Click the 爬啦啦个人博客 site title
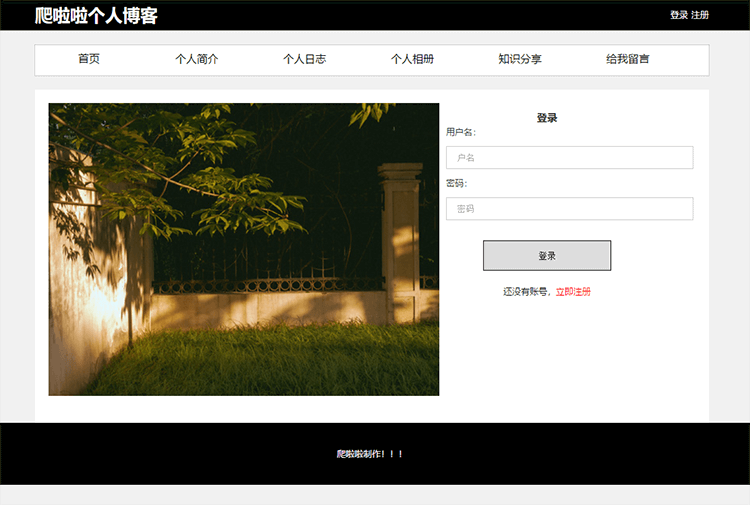Screen dimensions: 750x505 pos(96,16)
